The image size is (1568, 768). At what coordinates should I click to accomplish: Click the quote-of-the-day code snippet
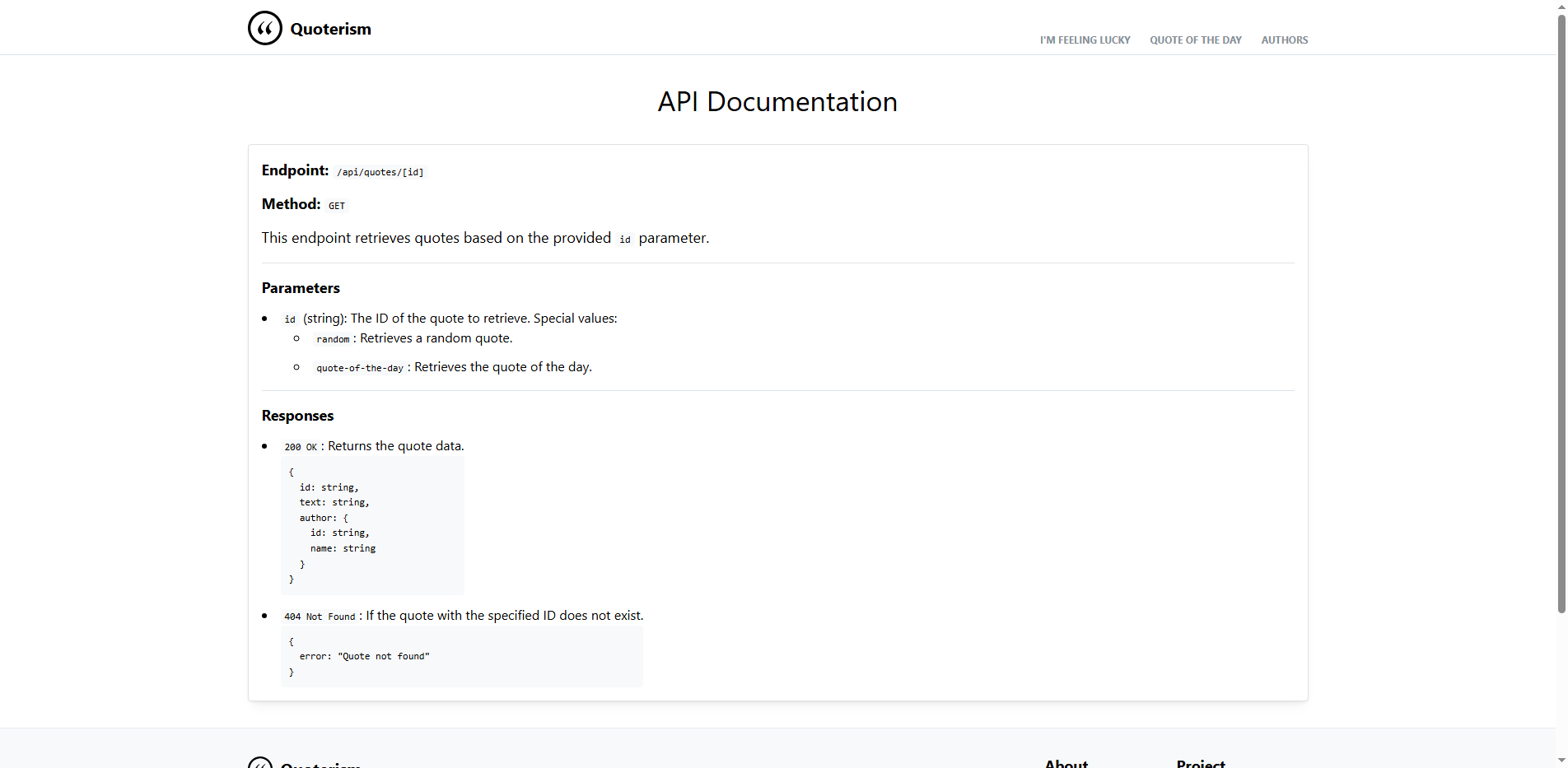pyautogui.click(x=359, y=367)
